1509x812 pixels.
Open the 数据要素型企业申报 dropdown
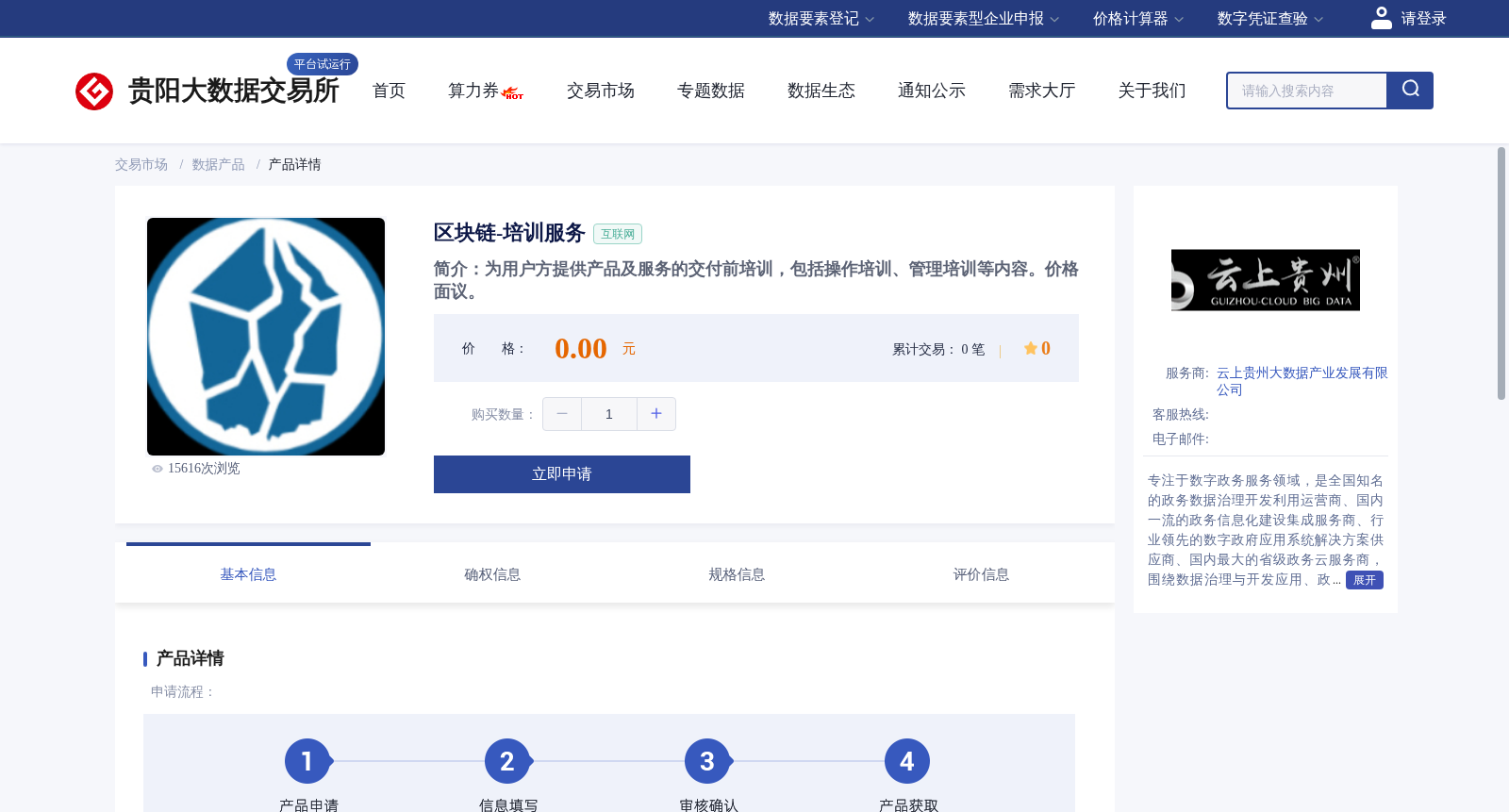984,19
